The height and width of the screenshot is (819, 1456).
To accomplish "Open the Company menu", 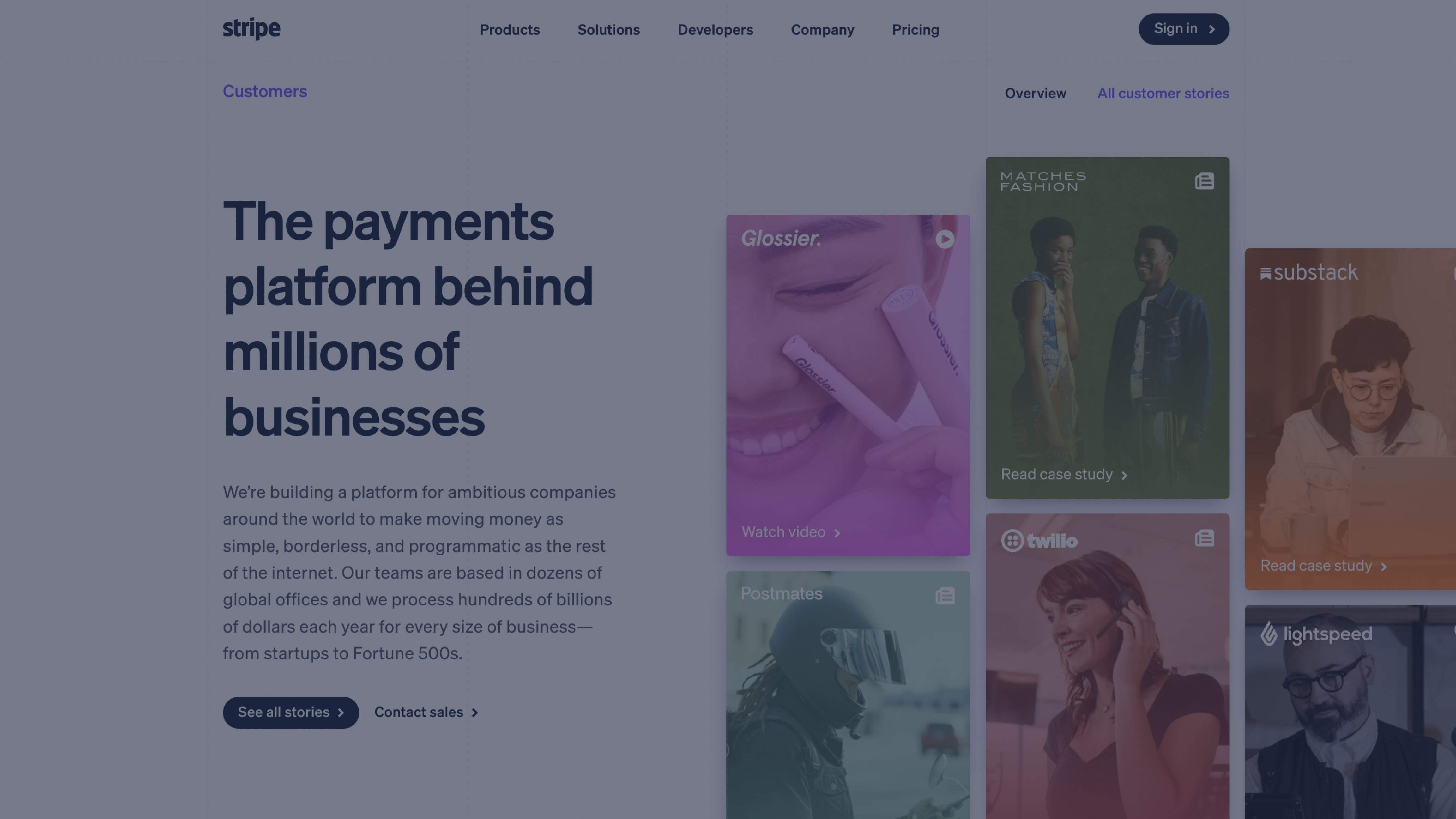I will 822,29.
